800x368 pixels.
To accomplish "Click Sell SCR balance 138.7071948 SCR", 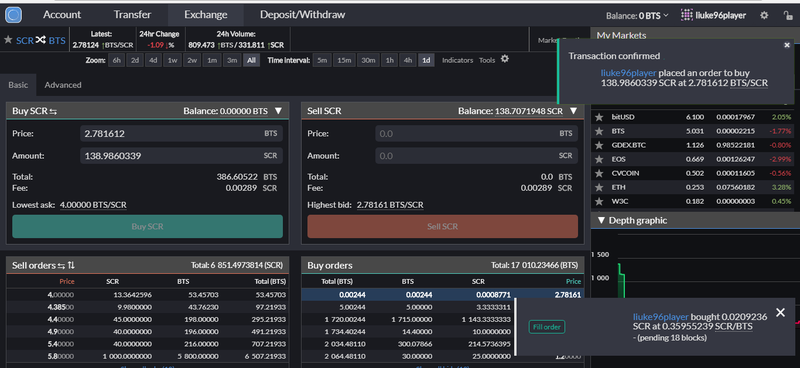I will [529, 111].
